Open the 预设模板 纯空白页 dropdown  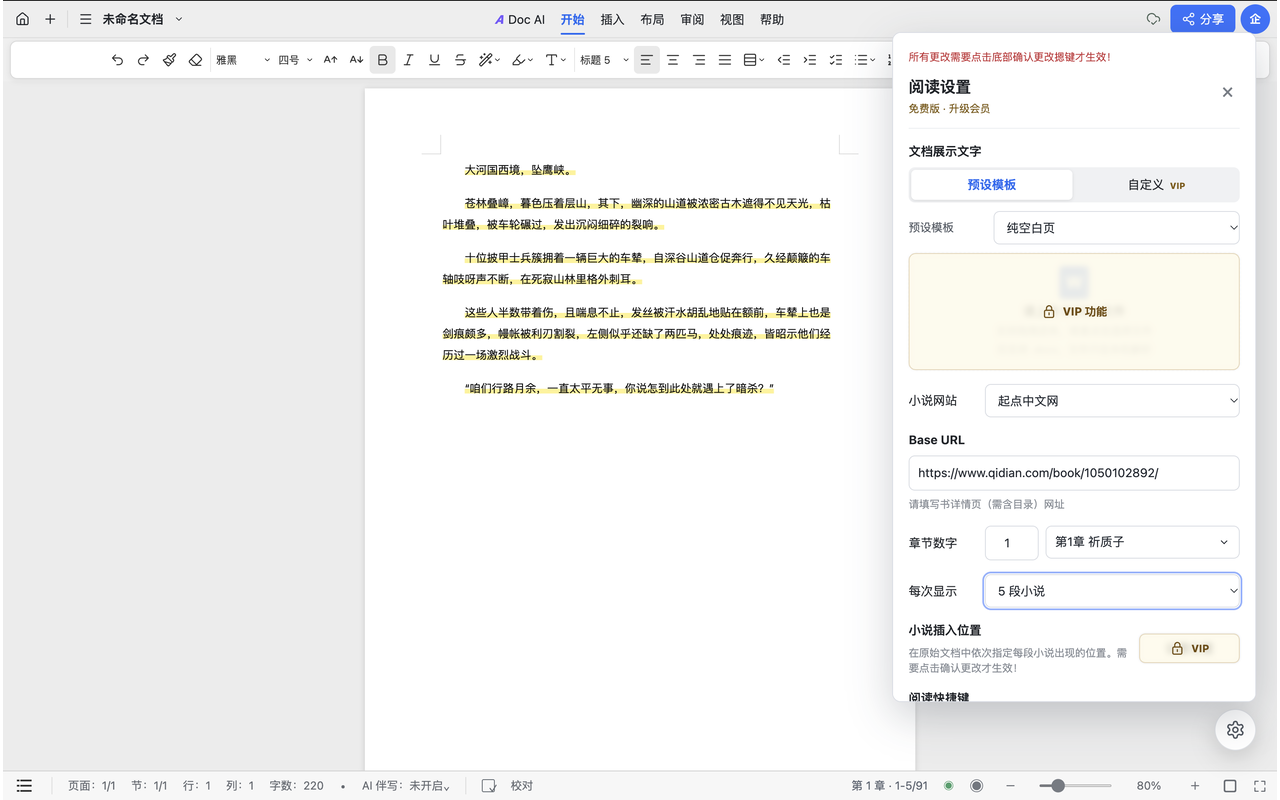coord(1116,228)
